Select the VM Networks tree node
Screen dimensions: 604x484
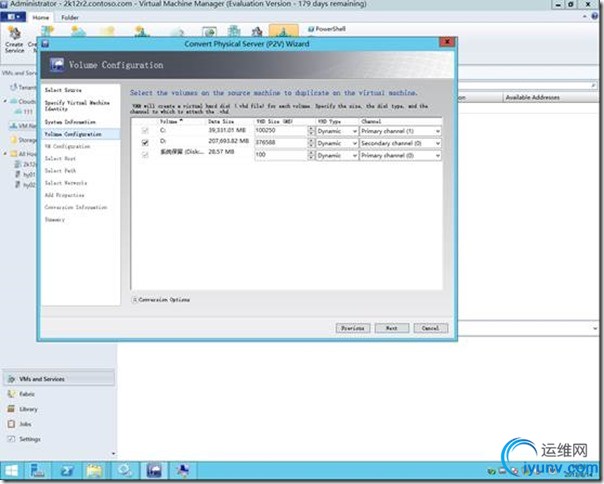(x=23, y=126)
